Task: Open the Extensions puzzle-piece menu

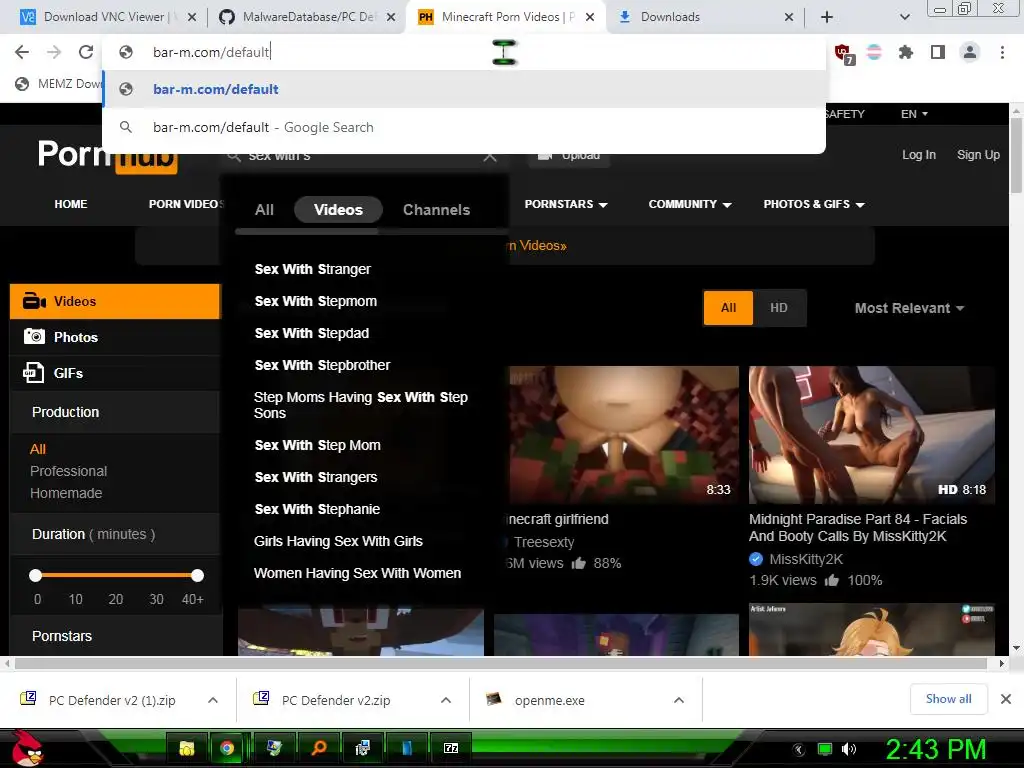Action: pos(905,52)
